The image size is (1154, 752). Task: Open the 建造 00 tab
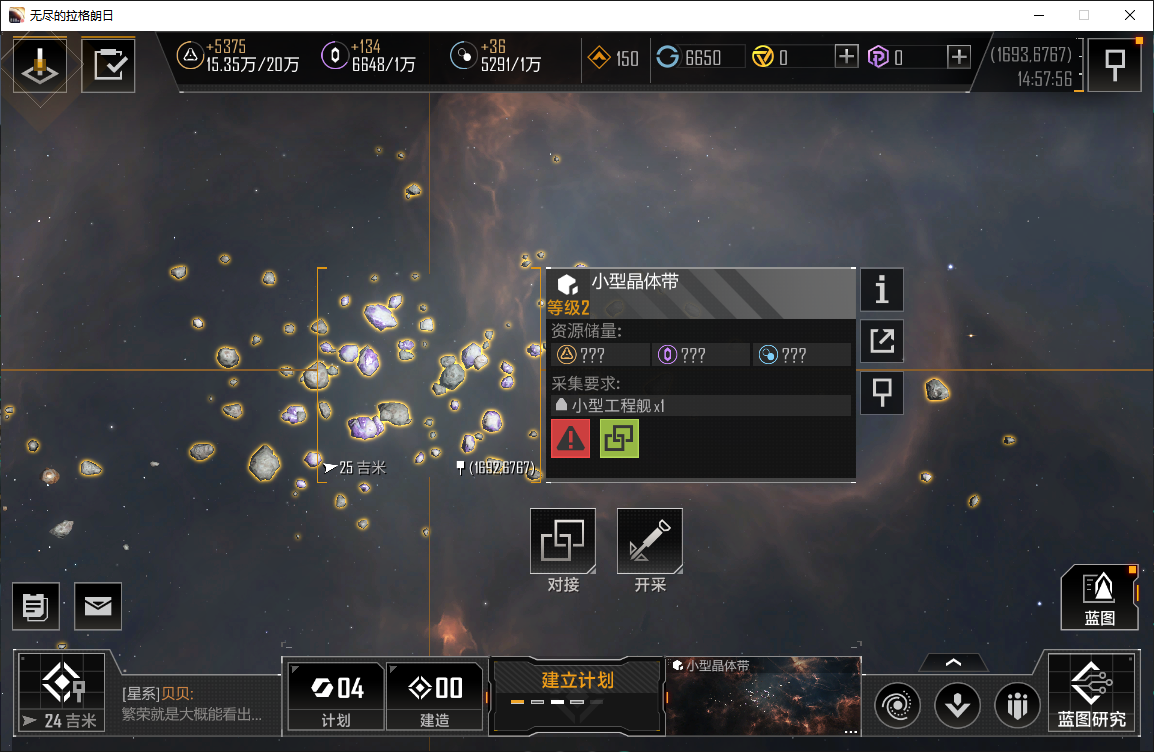click(x=435, y=696)
